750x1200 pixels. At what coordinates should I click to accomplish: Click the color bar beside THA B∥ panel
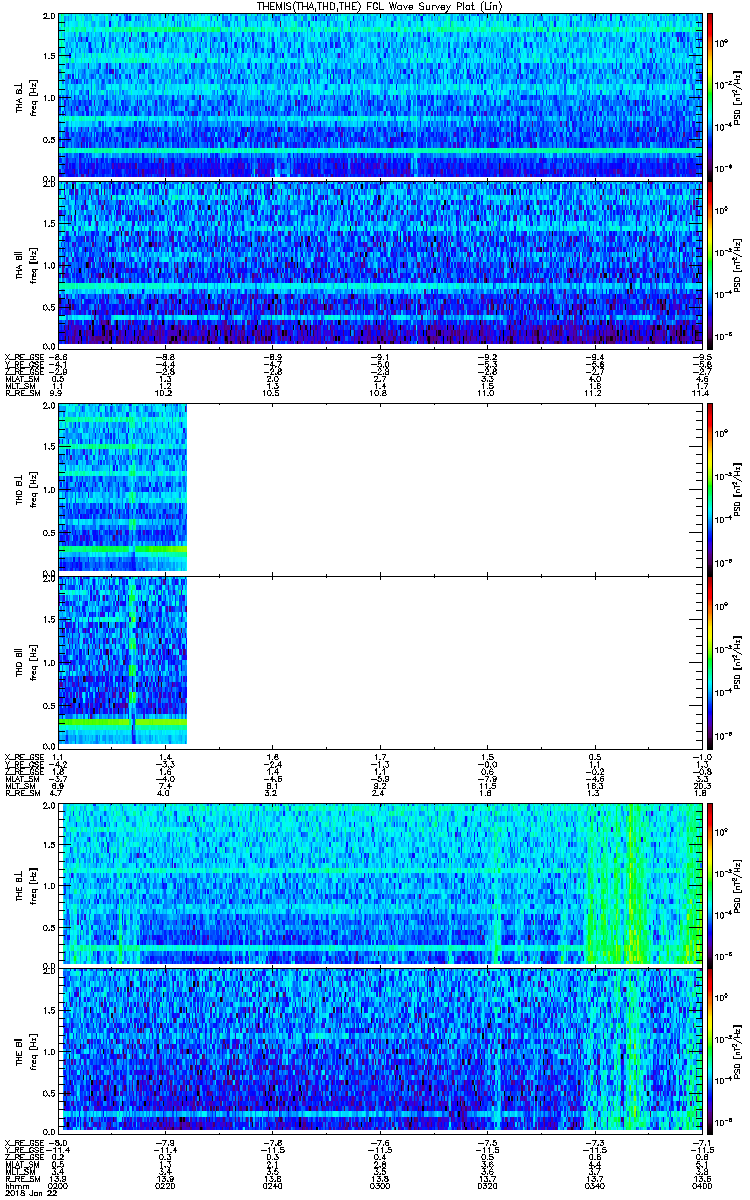(710, 263)
